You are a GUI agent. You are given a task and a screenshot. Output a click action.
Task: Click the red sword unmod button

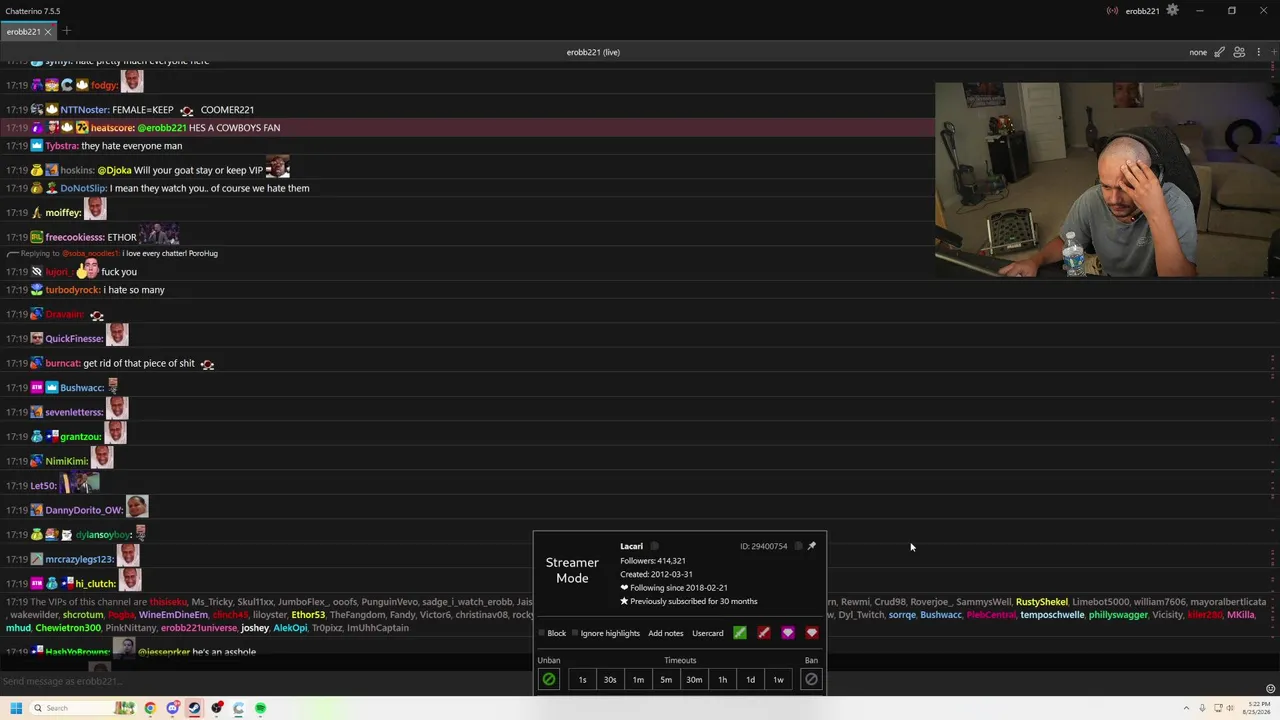pos(764,633)
